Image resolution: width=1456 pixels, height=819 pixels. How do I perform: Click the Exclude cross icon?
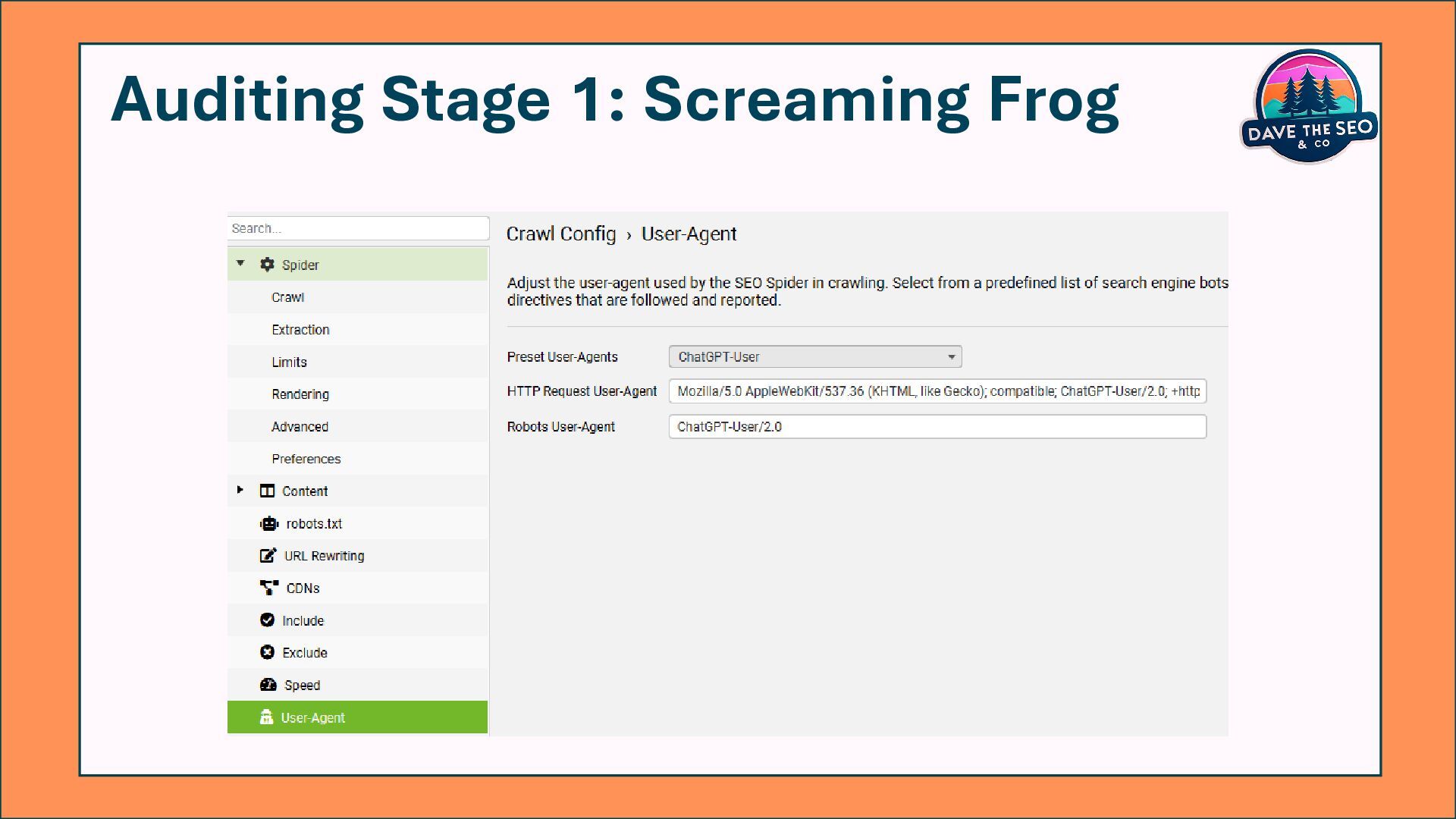click(x=267, y=652)
